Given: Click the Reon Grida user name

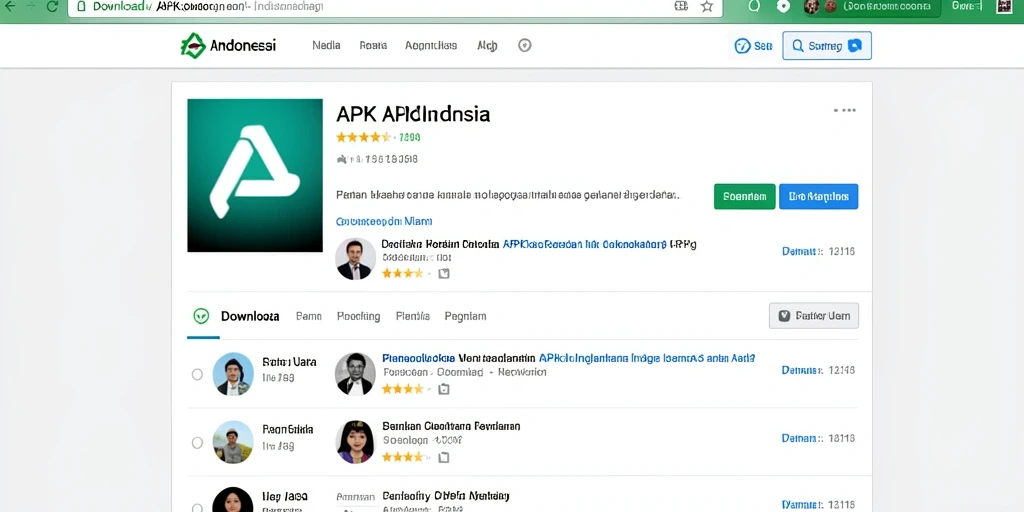Looking at the screenshot, I should point(288,430).
